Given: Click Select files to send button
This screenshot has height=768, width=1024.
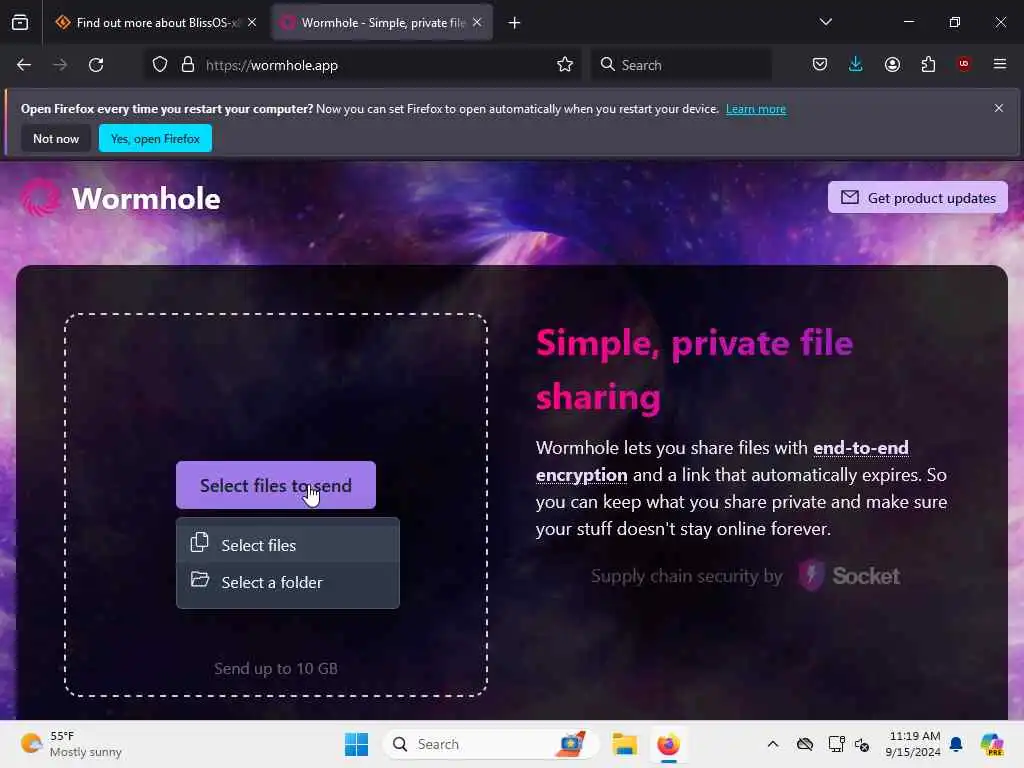Looking at the screenshot, I should click(276, 485).
